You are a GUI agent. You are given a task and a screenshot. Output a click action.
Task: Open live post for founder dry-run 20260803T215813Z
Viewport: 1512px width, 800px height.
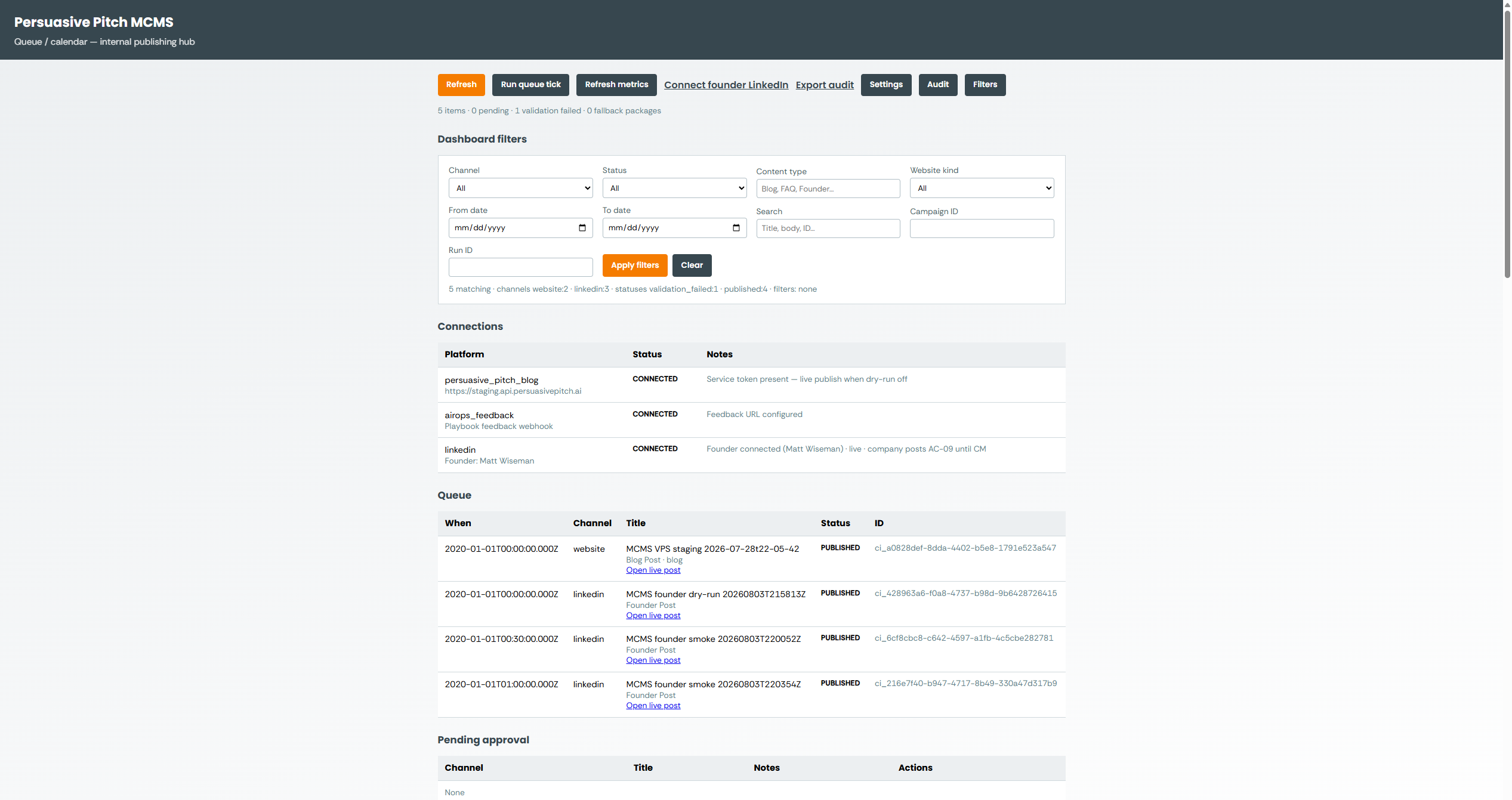click(653, 616)
